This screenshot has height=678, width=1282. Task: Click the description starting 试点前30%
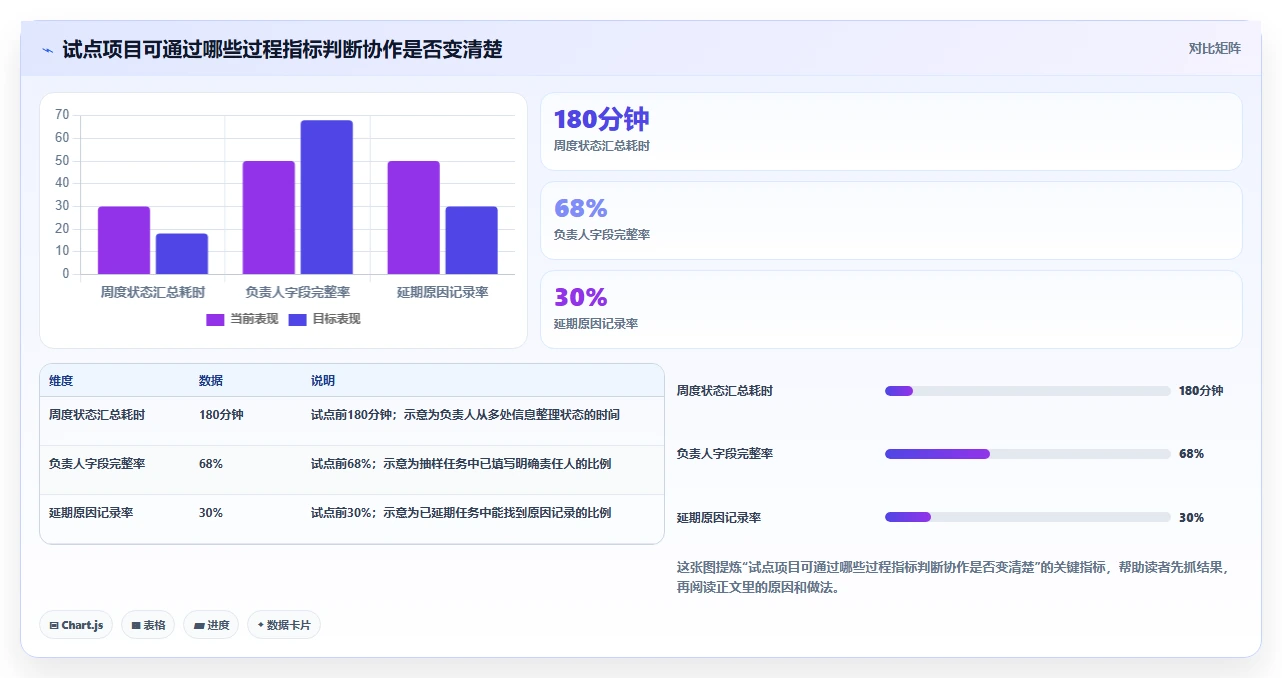coord(461,513)
